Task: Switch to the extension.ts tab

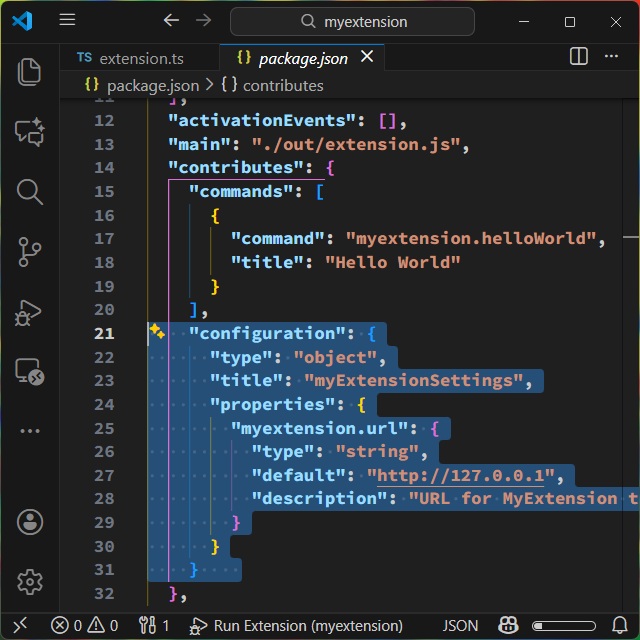Action: point(130,58)
